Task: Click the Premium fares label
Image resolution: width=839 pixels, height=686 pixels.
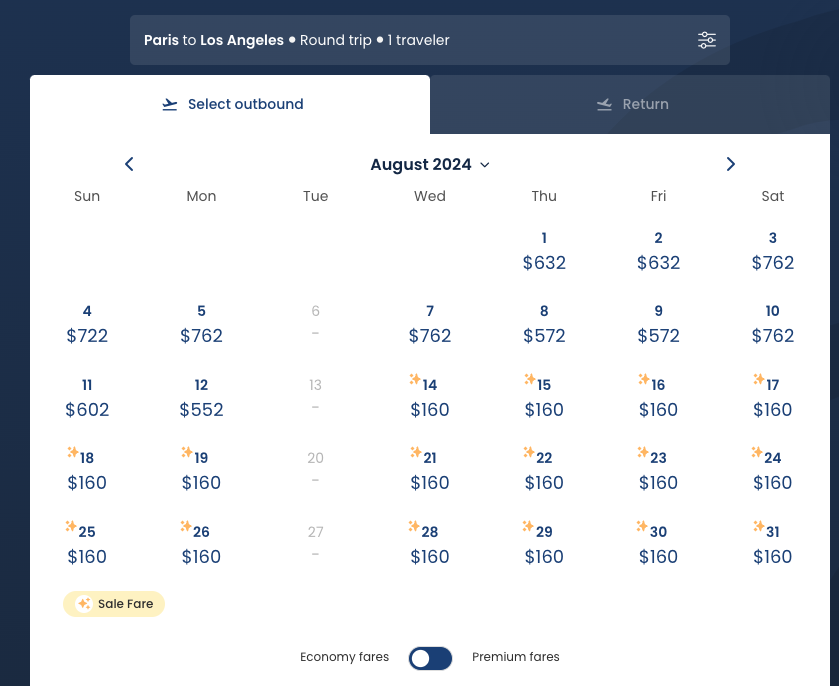Action: point(515,657)
